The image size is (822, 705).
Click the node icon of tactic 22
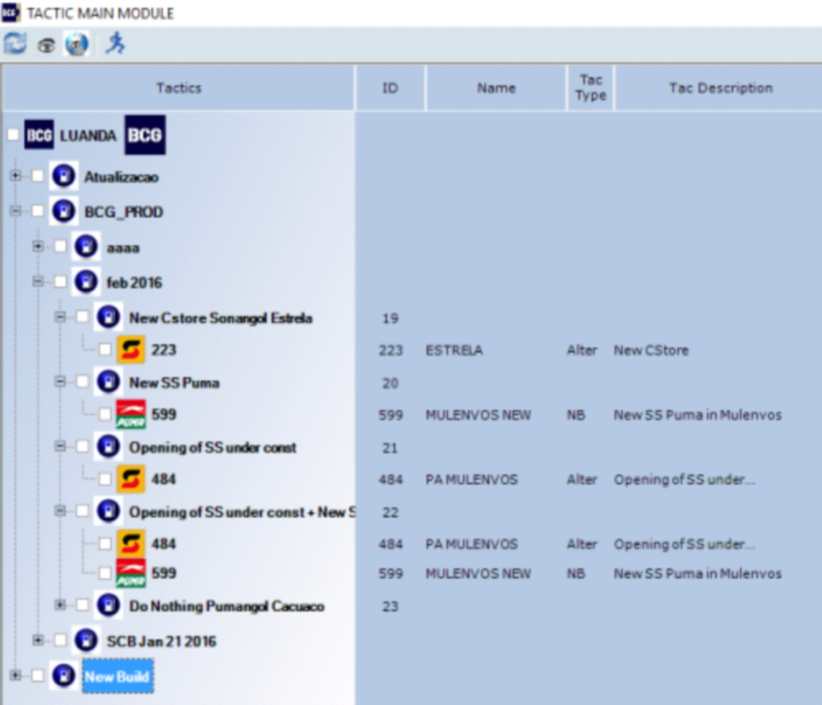point(109,511)
